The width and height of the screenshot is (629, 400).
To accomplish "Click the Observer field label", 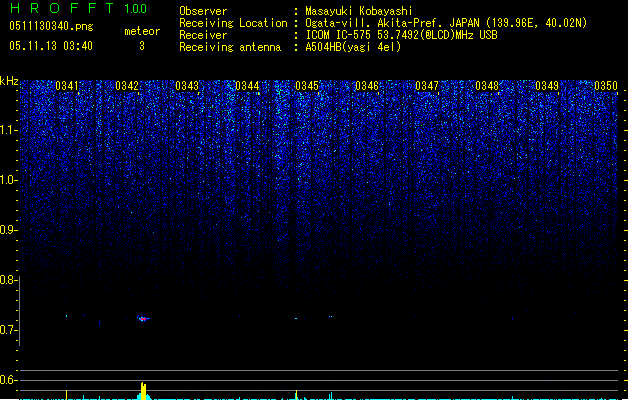I will tap(203, 11).
